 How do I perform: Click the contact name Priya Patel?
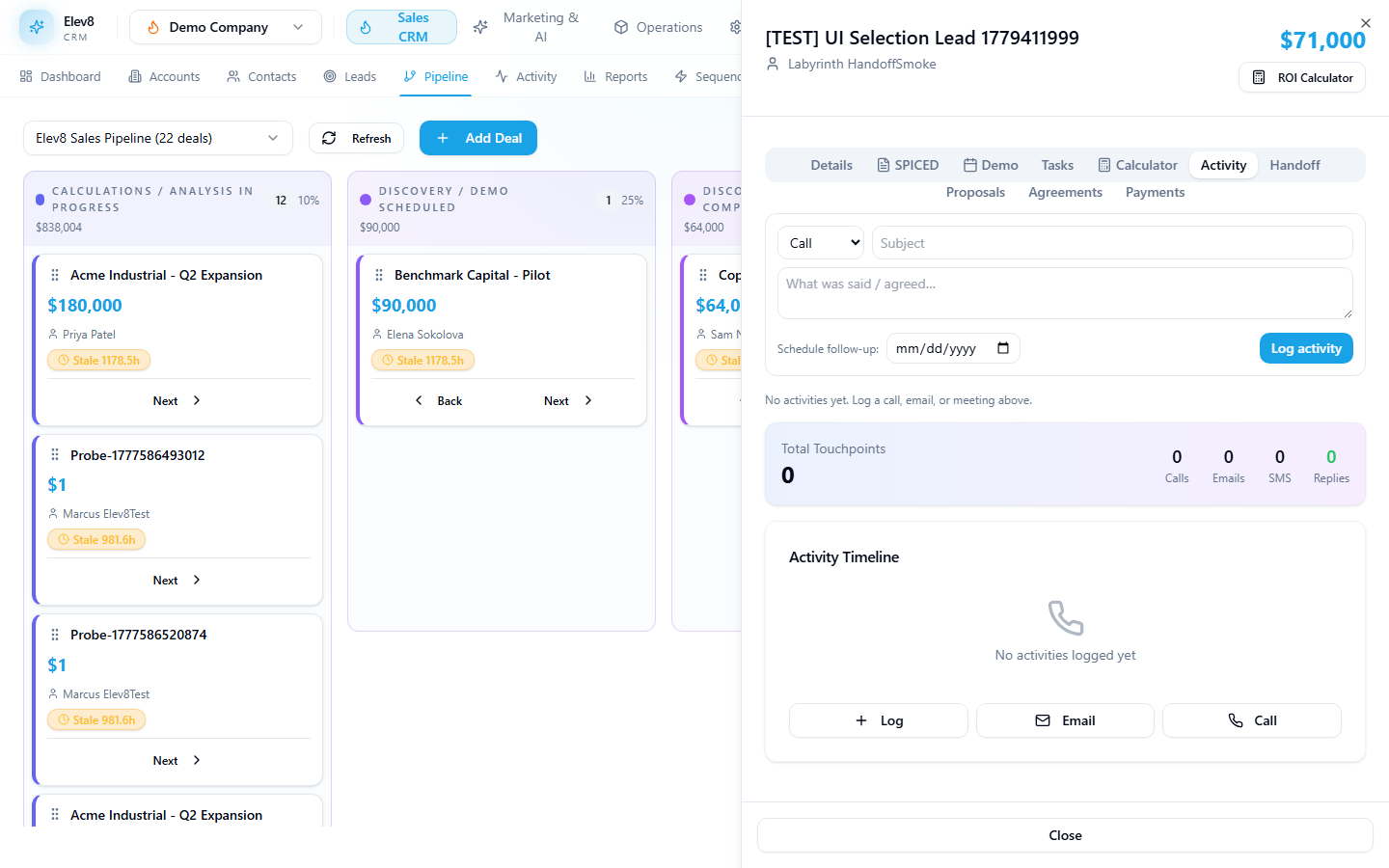point(89,335)
